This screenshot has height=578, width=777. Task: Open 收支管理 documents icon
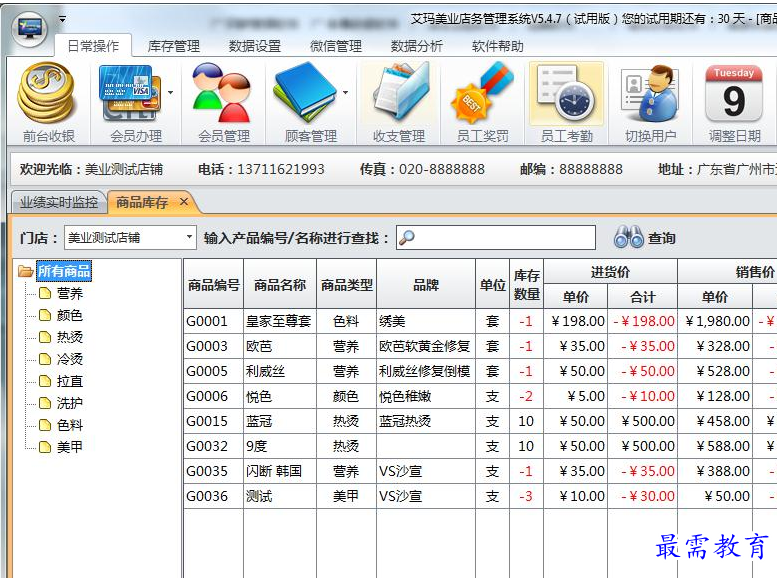(x=399, y=103)
